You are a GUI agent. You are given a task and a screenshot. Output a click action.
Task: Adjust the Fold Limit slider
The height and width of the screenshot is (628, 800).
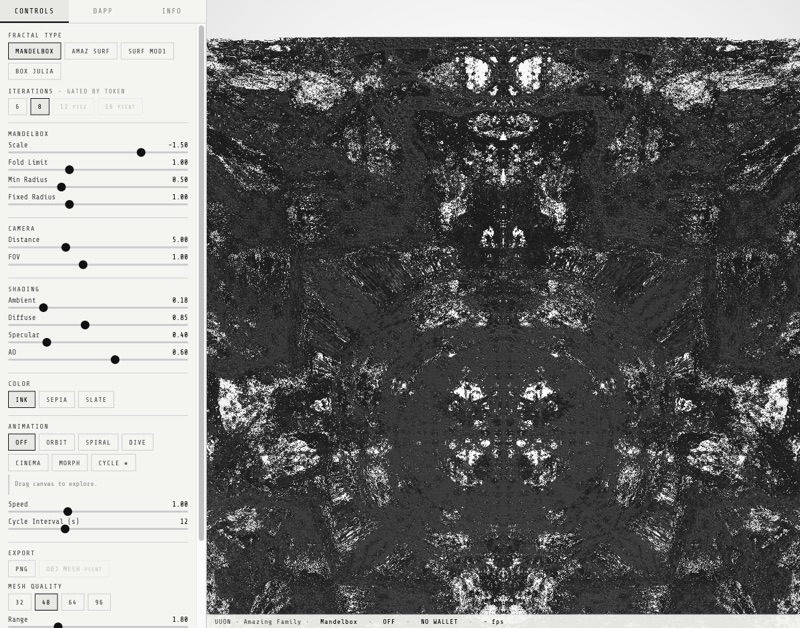tap(98, 170)
